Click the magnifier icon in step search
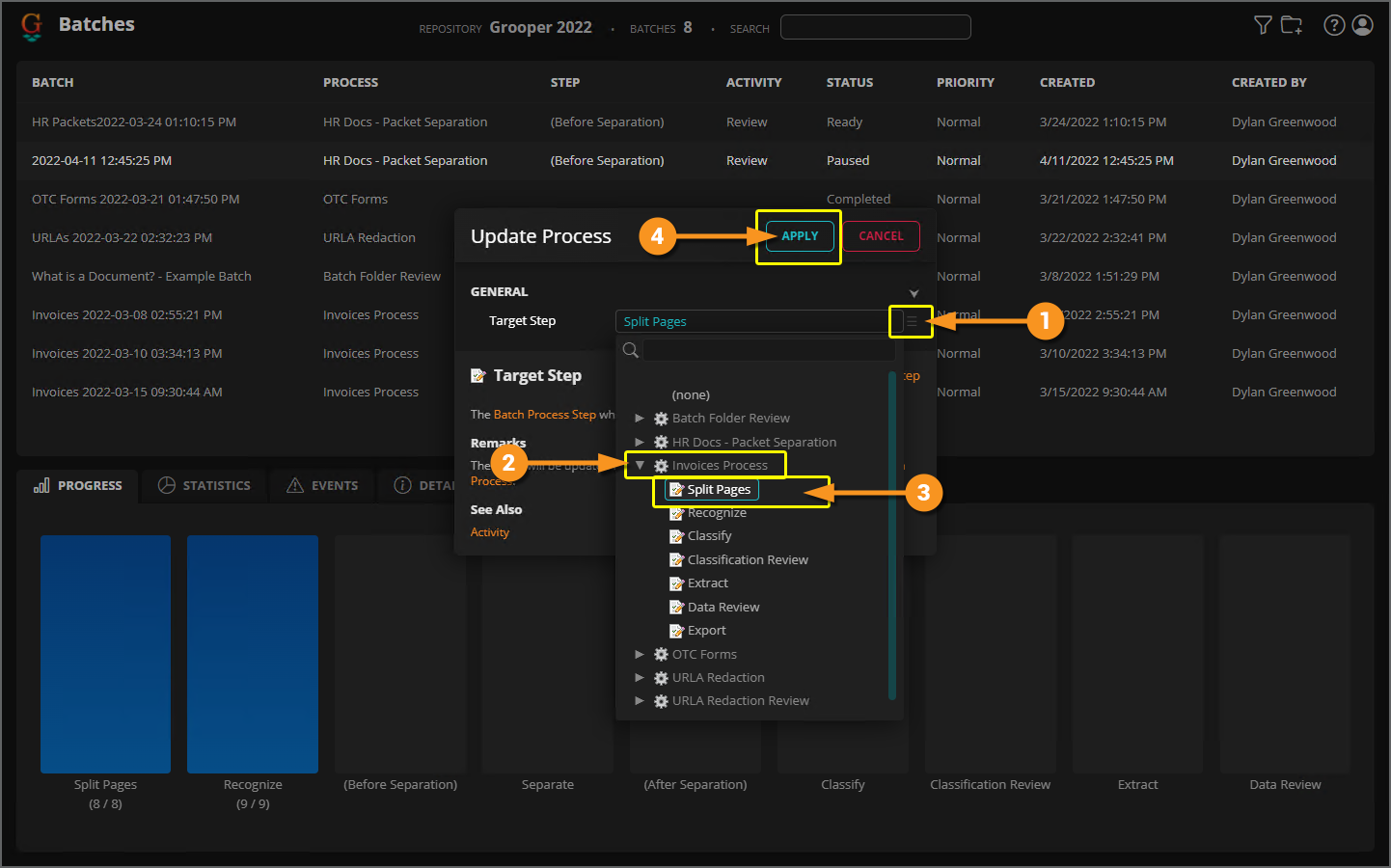This screenshot has height=868, width=1391. click(631, 350)
